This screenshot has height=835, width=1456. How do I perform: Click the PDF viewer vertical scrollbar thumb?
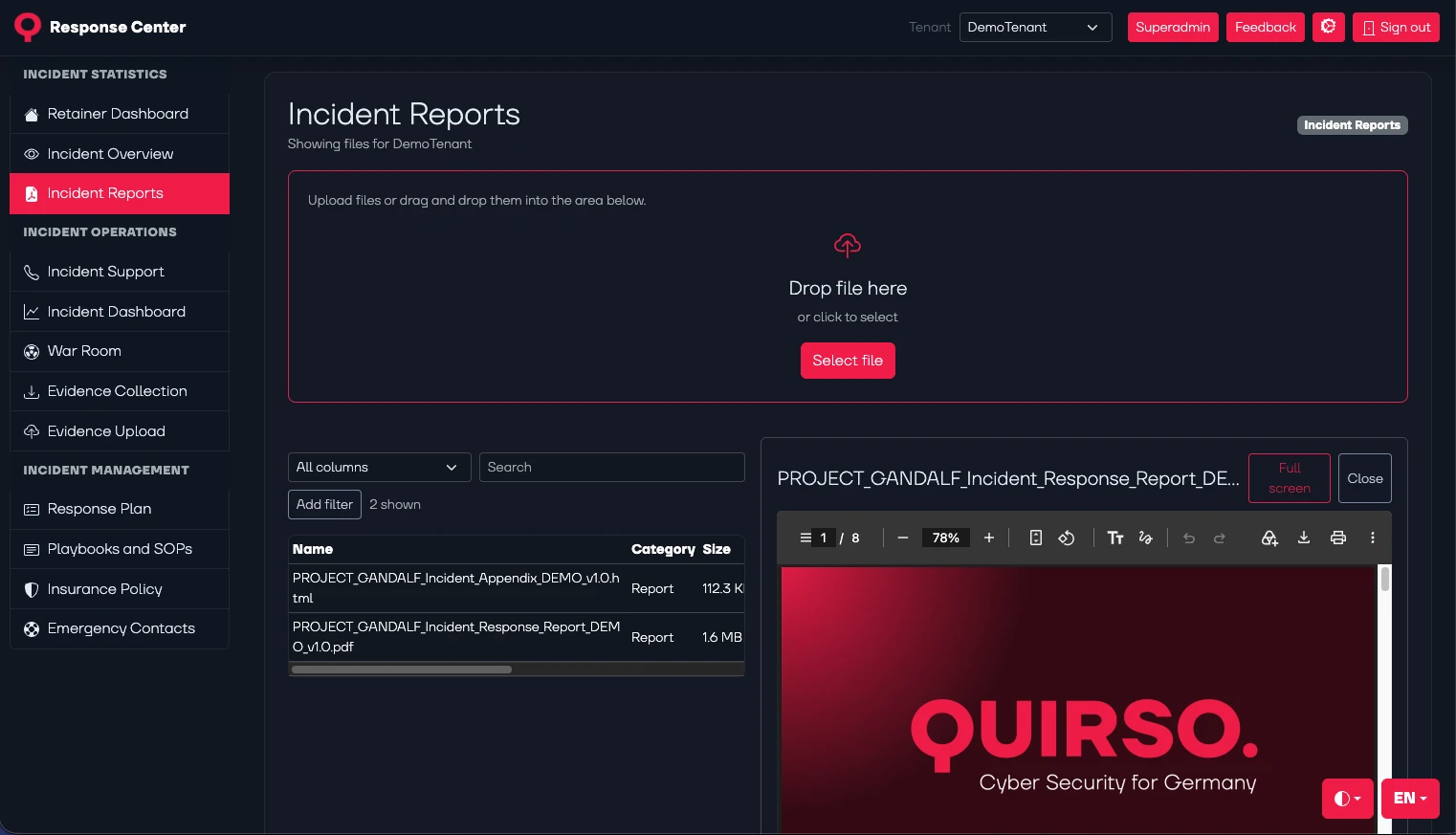coord(1384,579)
